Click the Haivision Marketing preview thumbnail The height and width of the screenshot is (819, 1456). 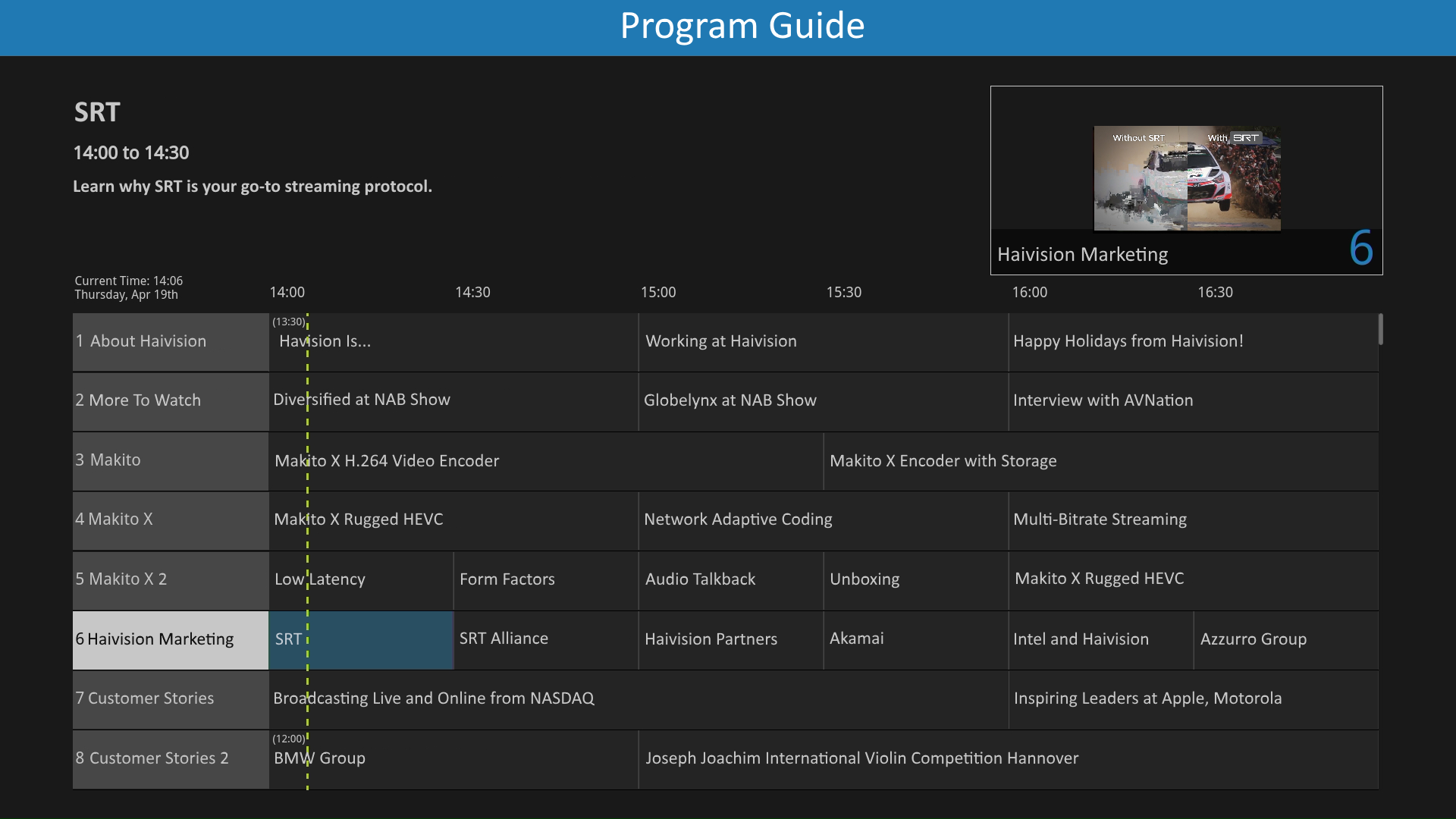[1186, 178]
